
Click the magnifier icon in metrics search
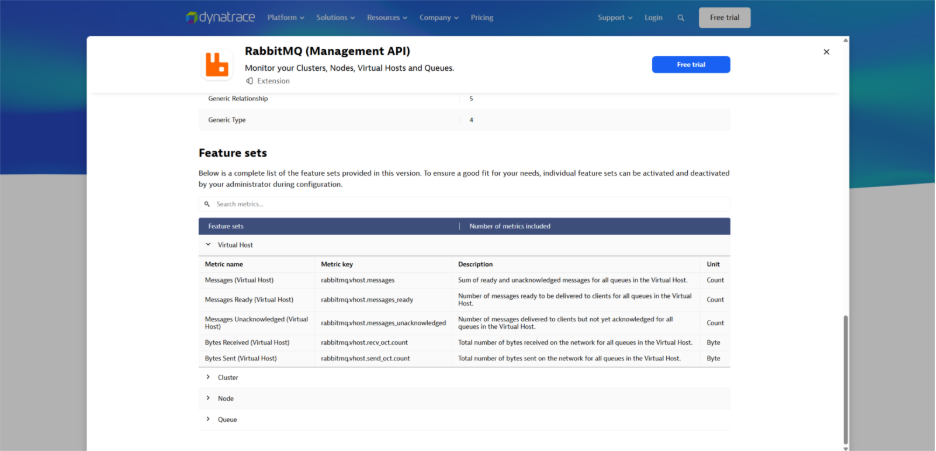207,204
